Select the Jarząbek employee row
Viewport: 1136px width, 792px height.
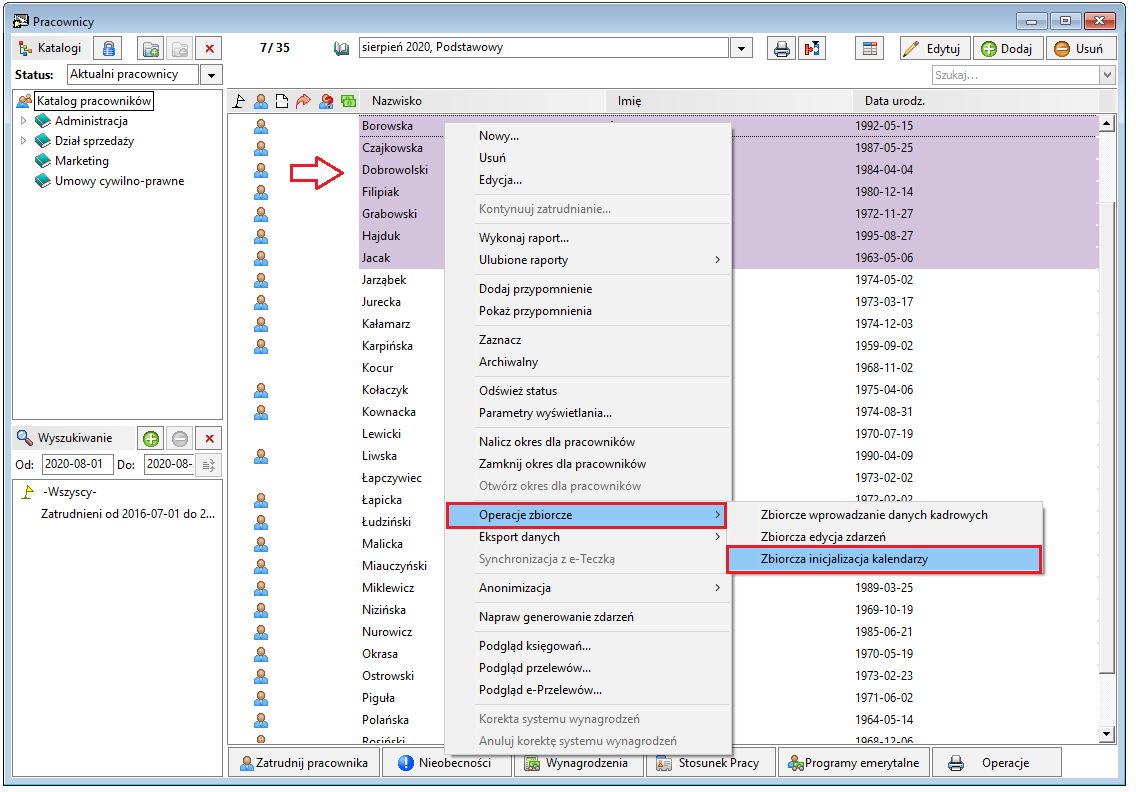(x=384, y=280)
